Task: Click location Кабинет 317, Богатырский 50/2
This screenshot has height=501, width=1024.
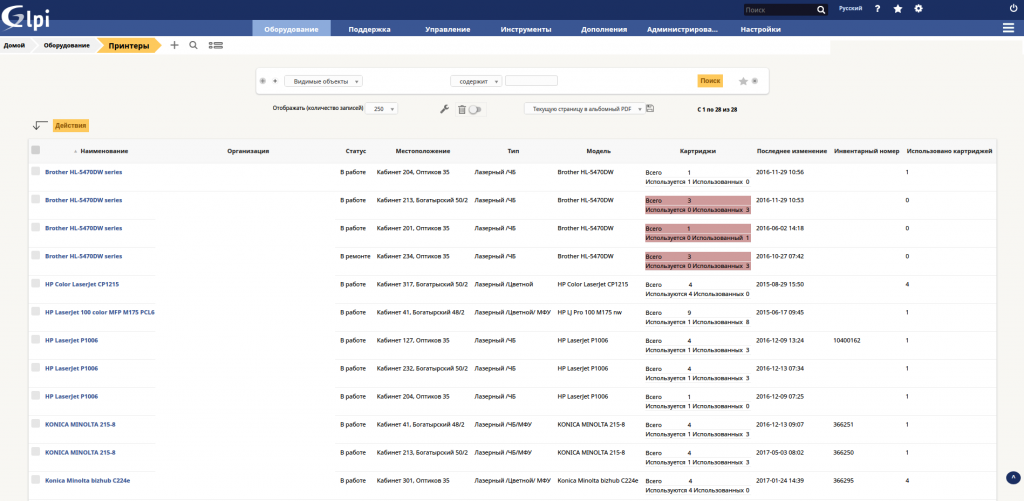Action: (423, 284)
